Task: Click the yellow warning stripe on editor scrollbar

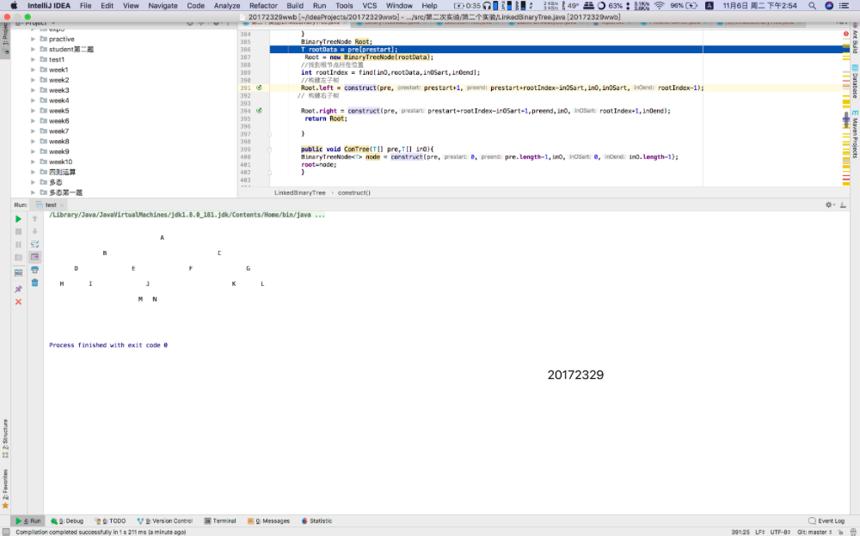Action: tap(846, 103)
